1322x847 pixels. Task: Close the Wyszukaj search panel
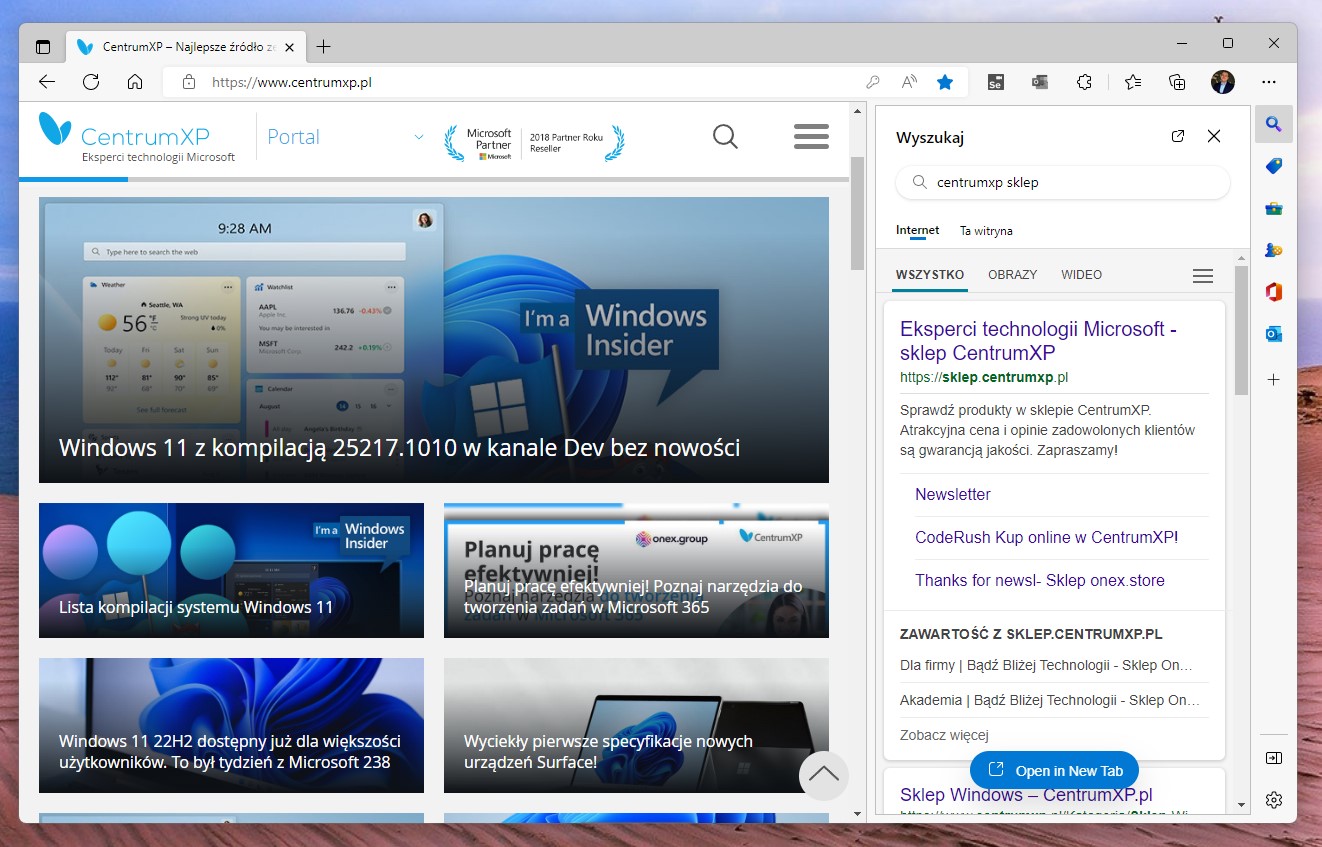pos(1214,136)
